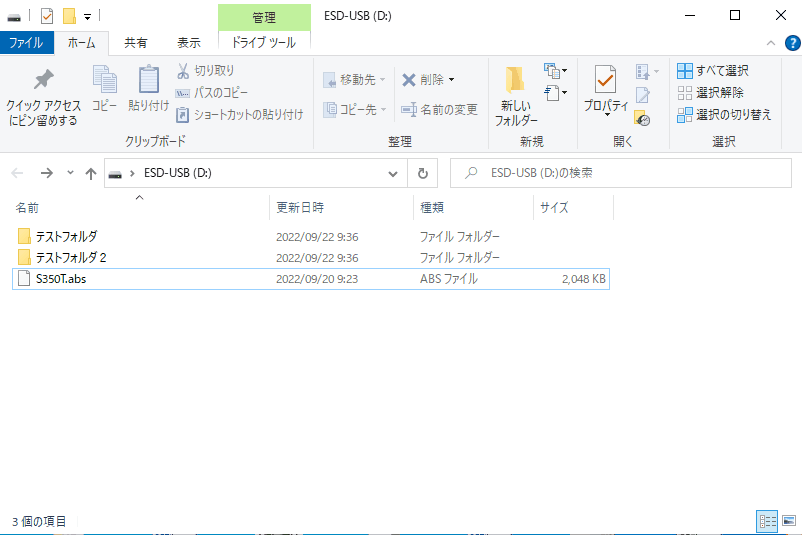Image resolution: width=802 pixels, height=535 pixels.
Task: Click the ABS ファイル type cell
Action: (449, 279)
